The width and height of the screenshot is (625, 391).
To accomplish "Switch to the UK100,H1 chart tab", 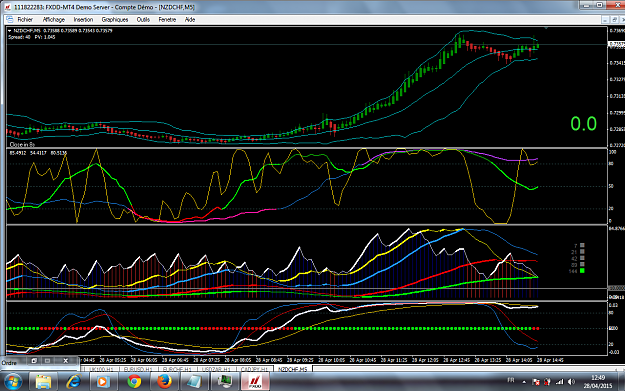I will 101,369.
